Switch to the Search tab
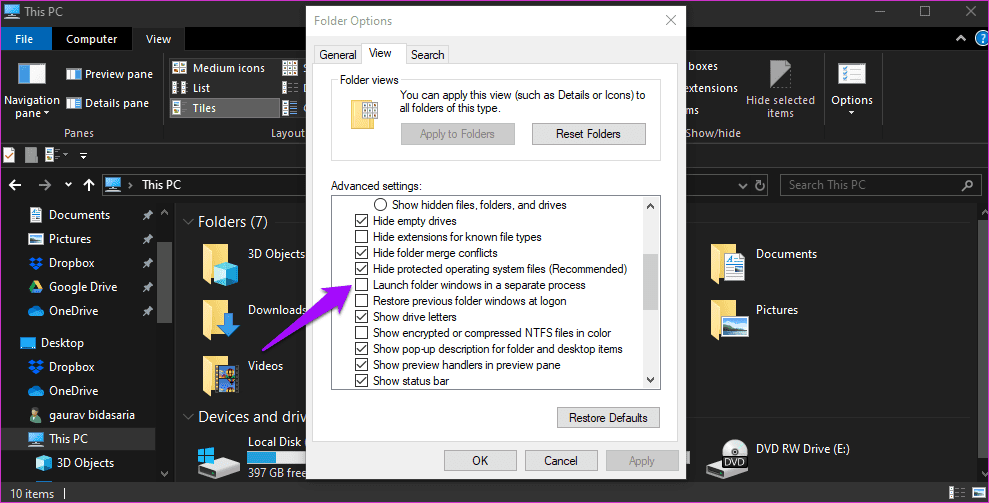 428,55
